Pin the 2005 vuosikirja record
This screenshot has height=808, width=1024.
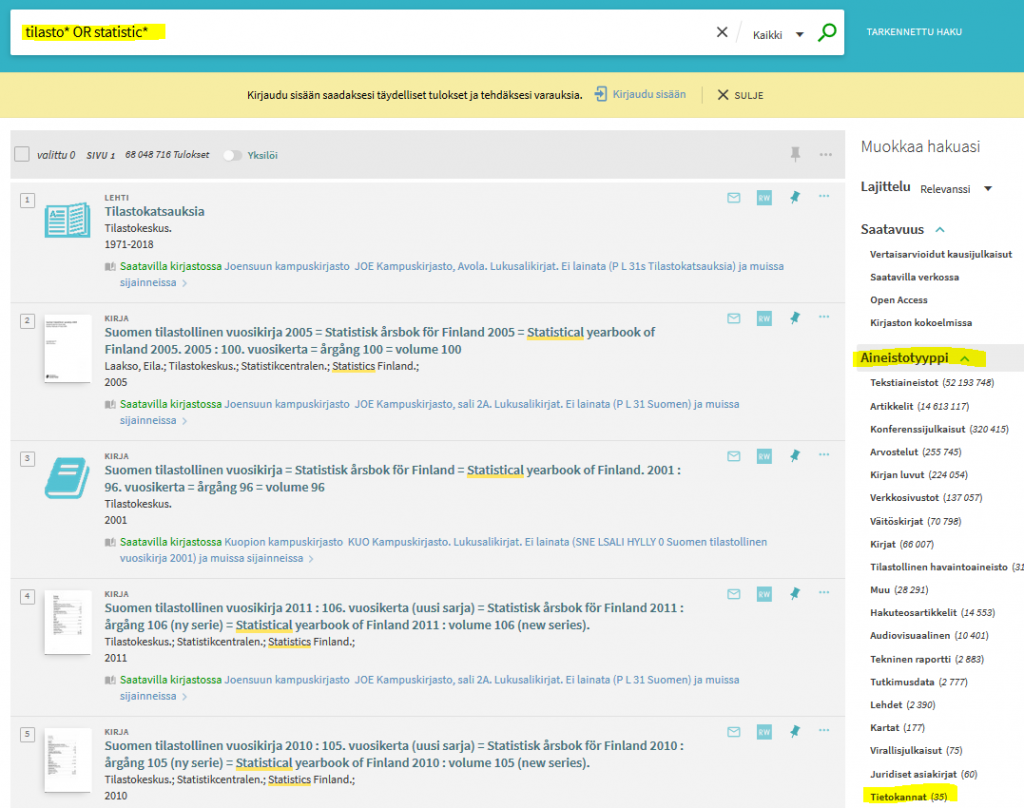coord(795,317)
